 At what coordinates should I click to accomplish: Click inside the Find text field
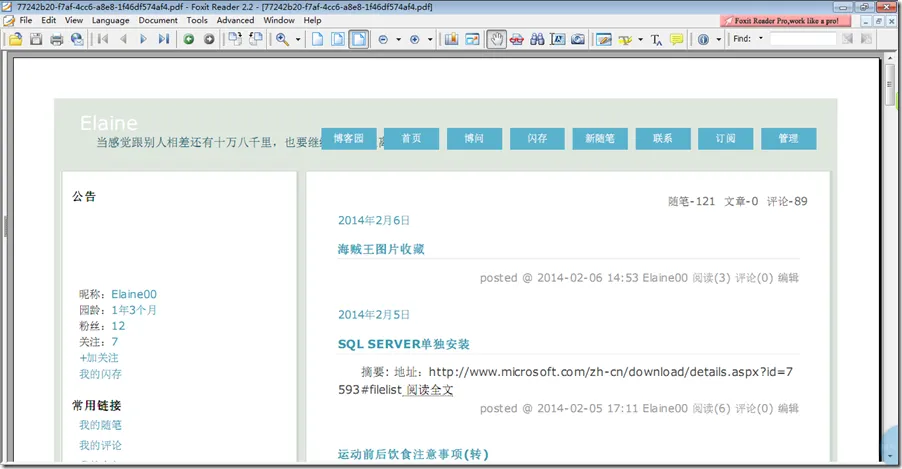pyautogui.click(x=802, y=39)
